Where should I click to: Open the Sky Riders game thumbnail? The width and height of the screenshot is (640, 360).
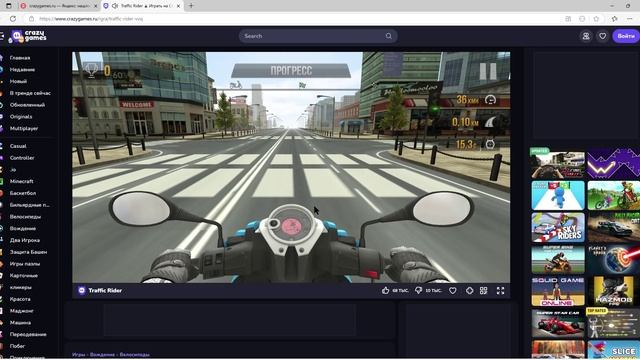point(558,227)
